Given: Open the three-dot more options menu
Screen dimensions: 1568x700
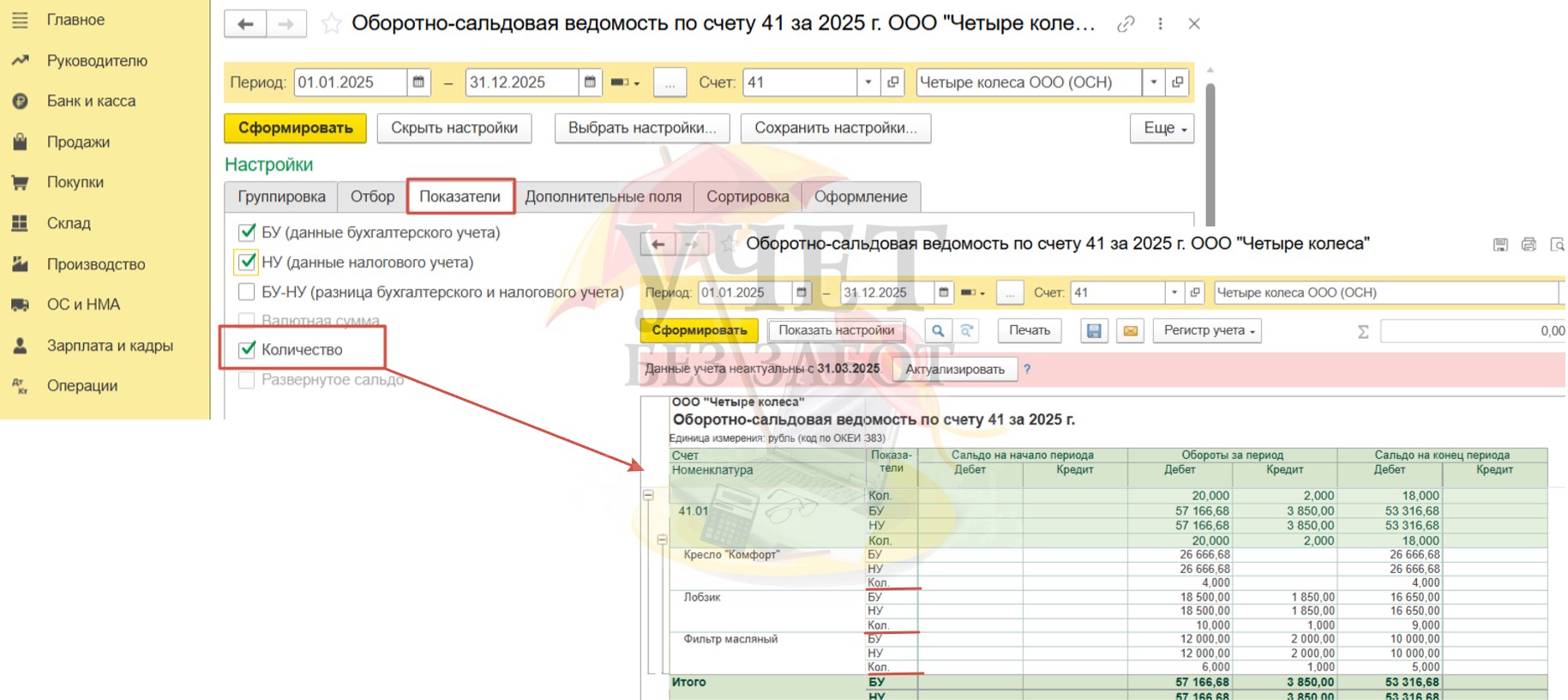Looking at the screenshot, I should point(1160,24).
